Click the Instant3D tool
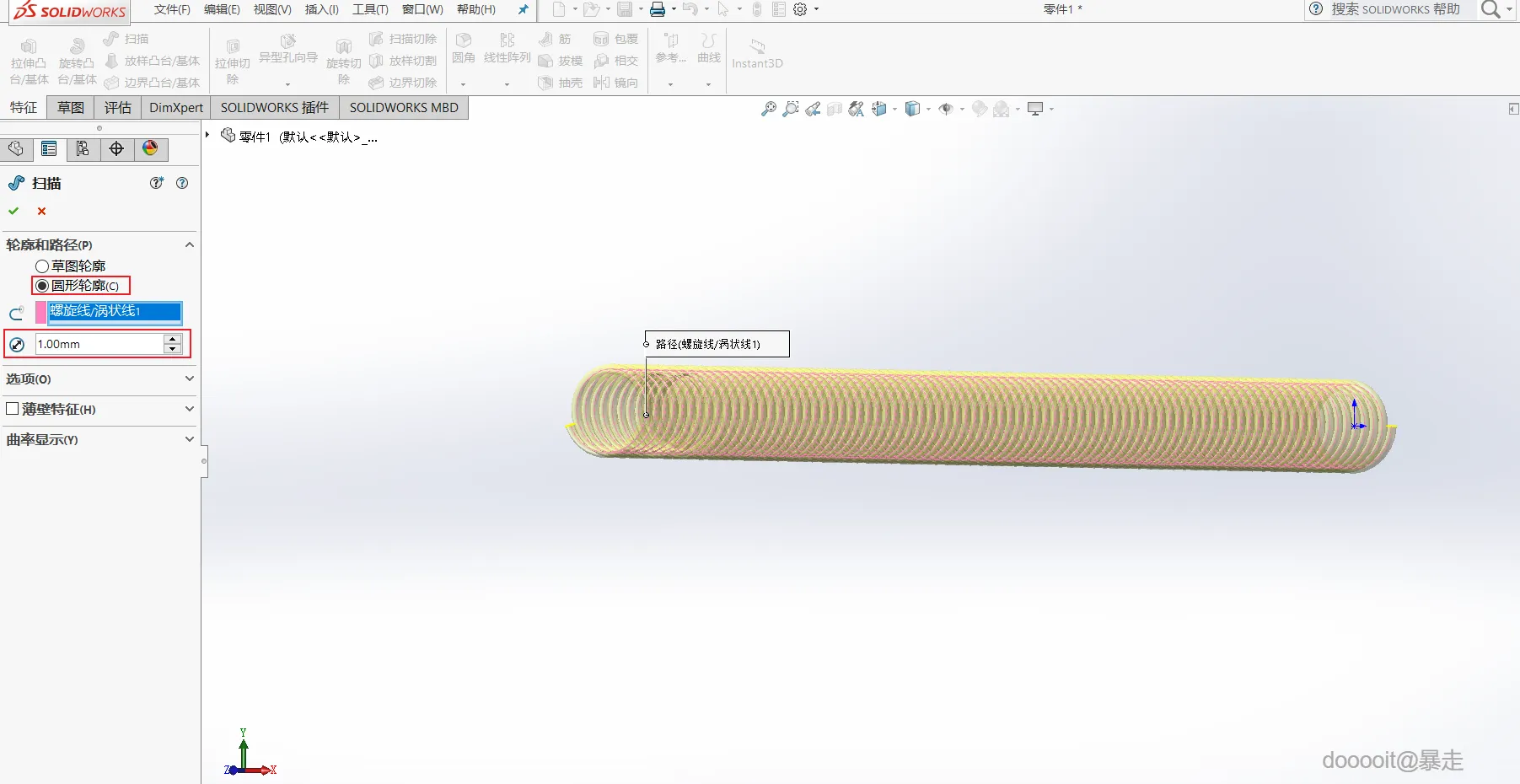Image resolution: width=1520 pixels, height=784 pixels. (x=757, y=54)
